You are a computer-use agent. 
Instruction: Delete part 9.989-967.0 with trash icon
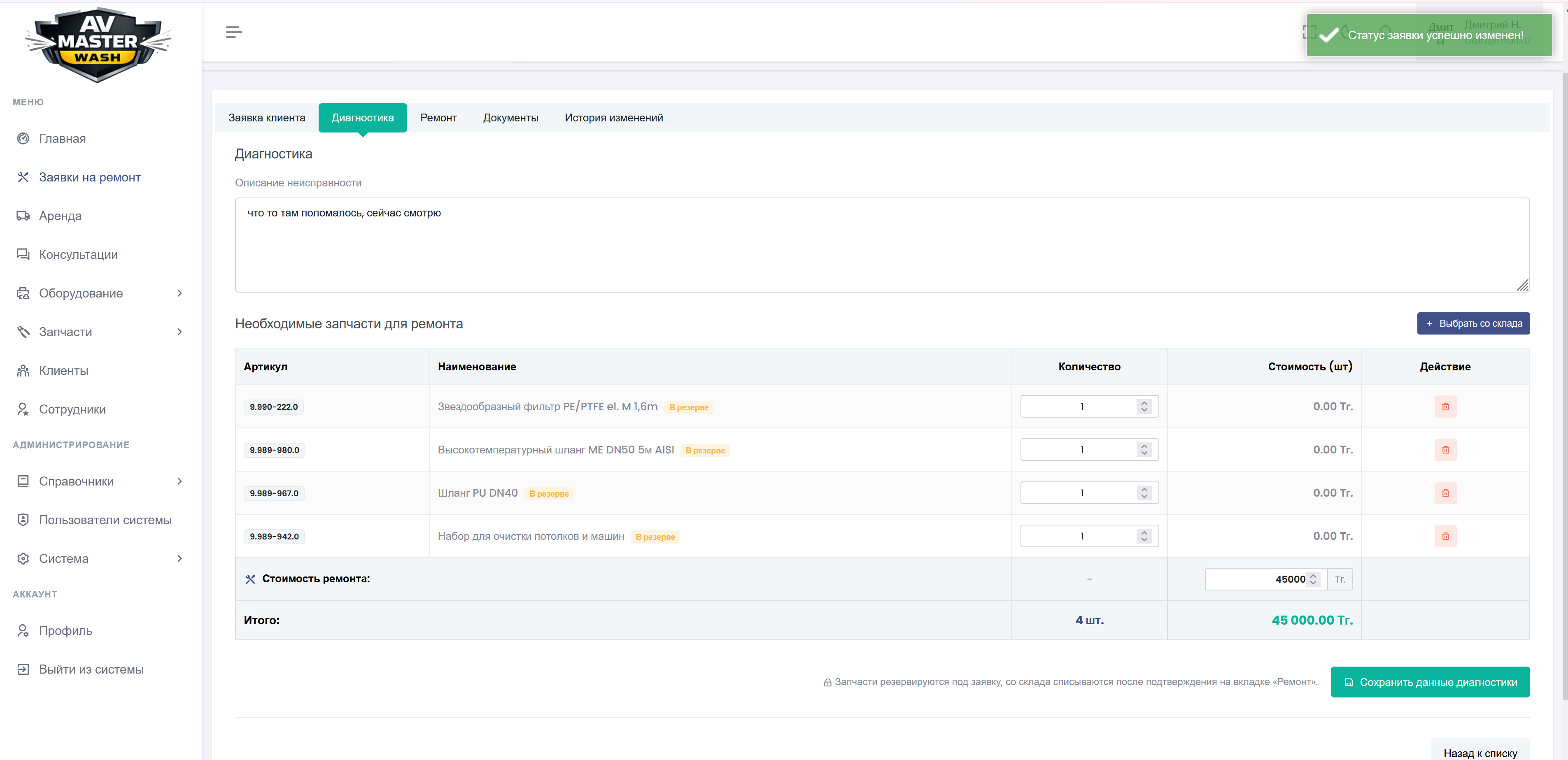[1445, 493]
